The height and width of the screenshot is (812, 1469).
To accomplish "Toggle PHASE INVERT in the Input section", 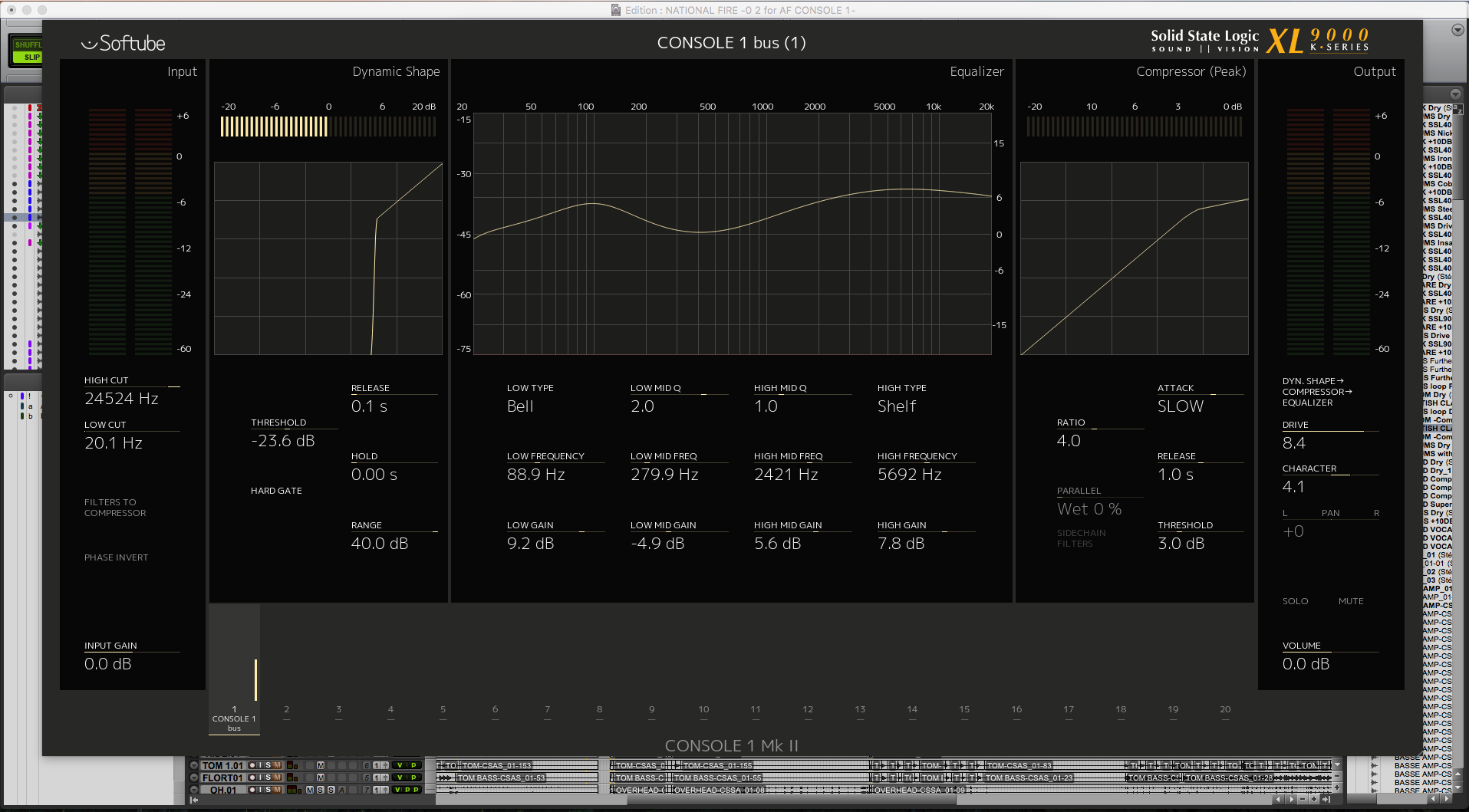I will point(116,557).
